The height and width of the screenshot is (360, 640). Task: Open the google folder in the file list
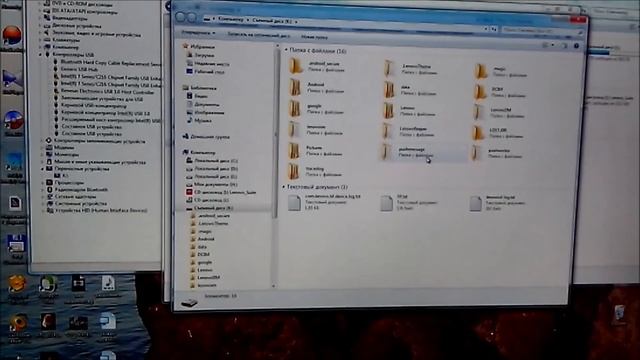315,108
